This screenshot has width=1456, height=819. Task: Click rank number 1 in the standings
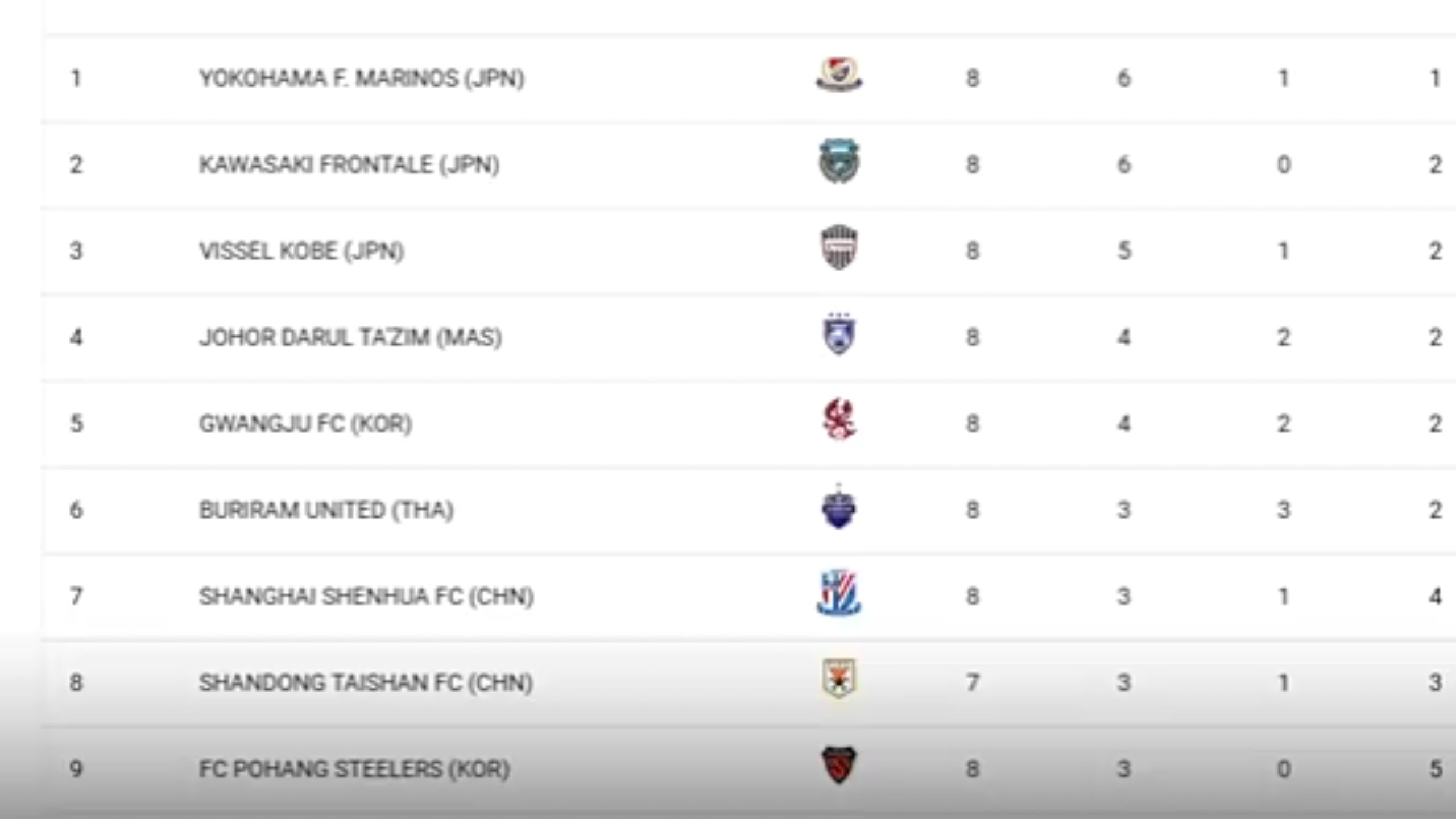pyautogui.click(x=76, y=78)
